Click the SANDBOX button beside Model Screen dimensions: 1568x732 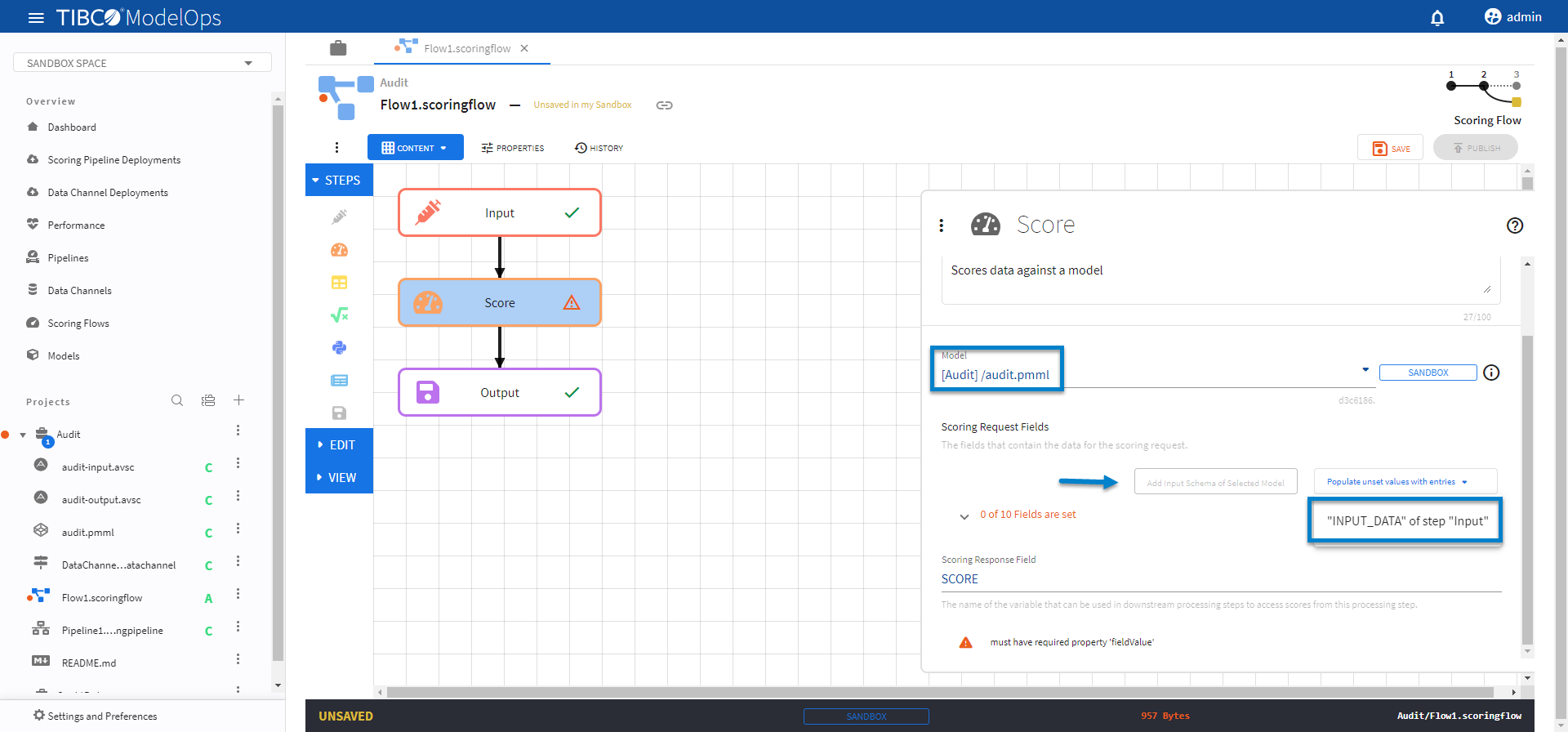pos(1428,373)
